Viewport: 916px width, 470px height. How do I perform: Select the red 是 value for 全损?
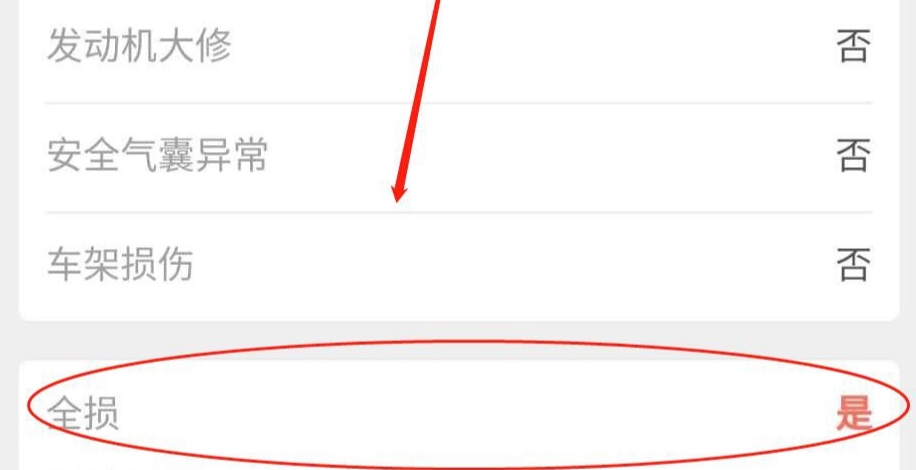[853, 412]
